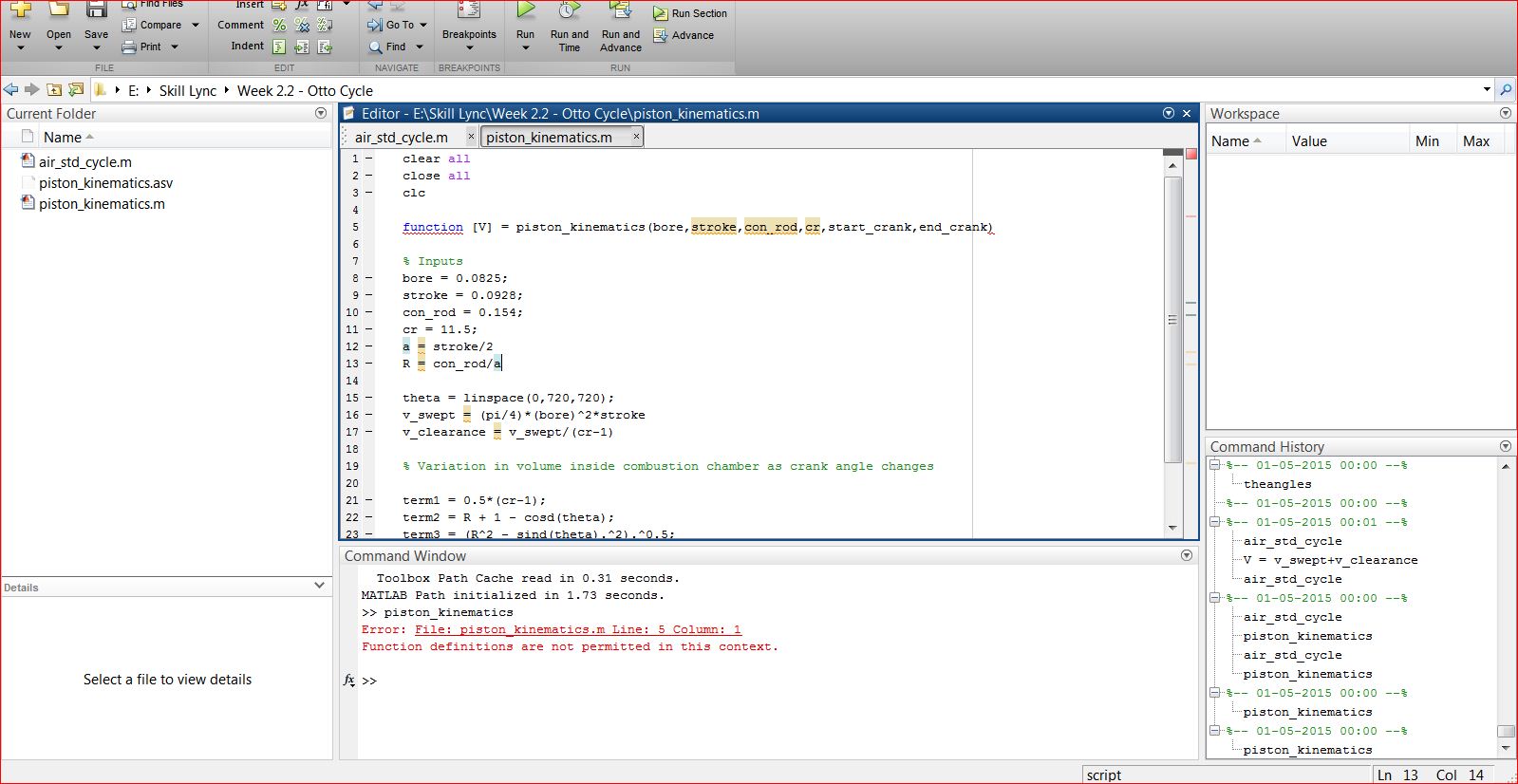Open the Current Folder panel actions menu
Viewport: 1518px width, 784px height.
point(321,113)
